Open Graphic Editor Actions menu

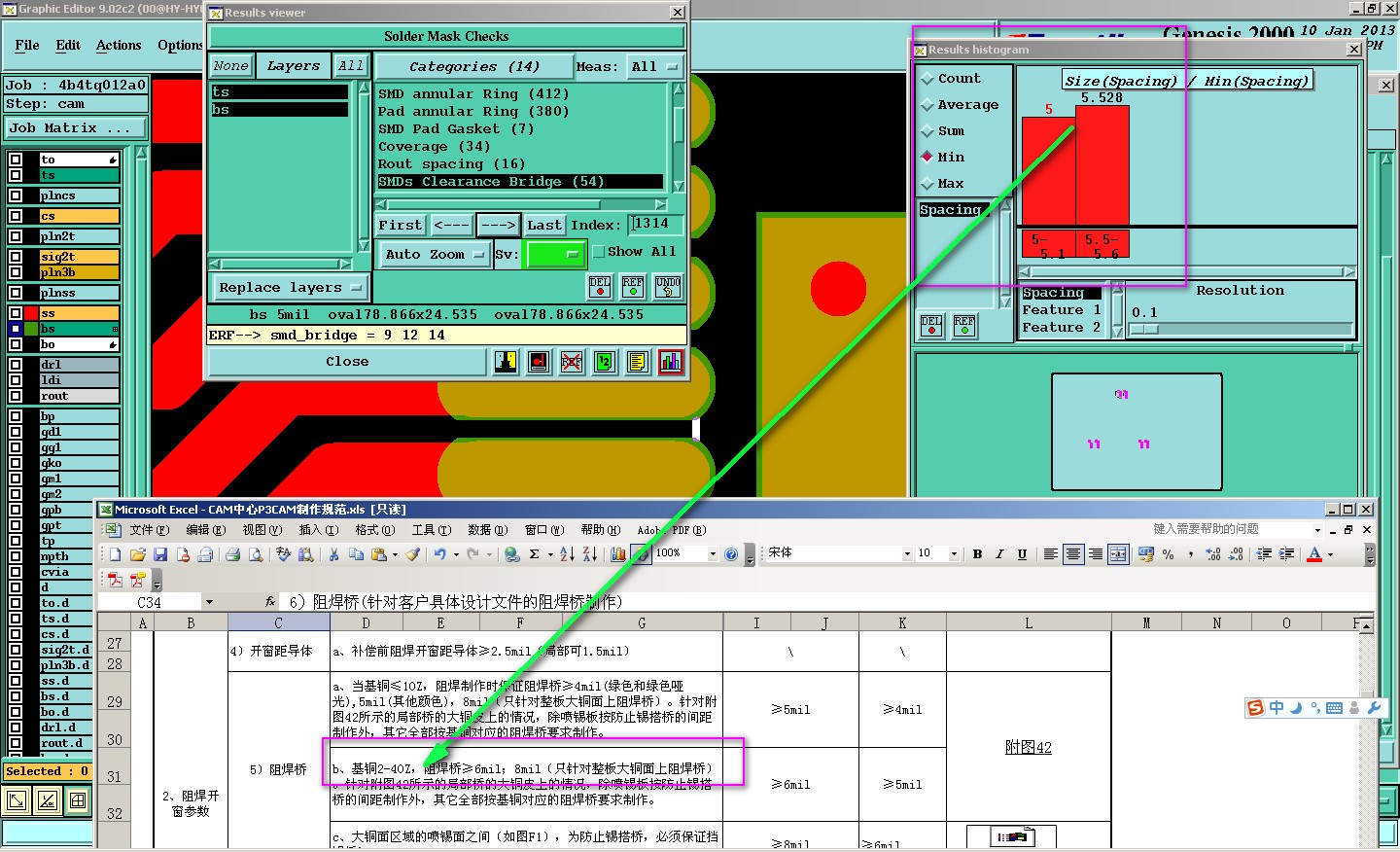pyautogui.click(x=119, y=46)
